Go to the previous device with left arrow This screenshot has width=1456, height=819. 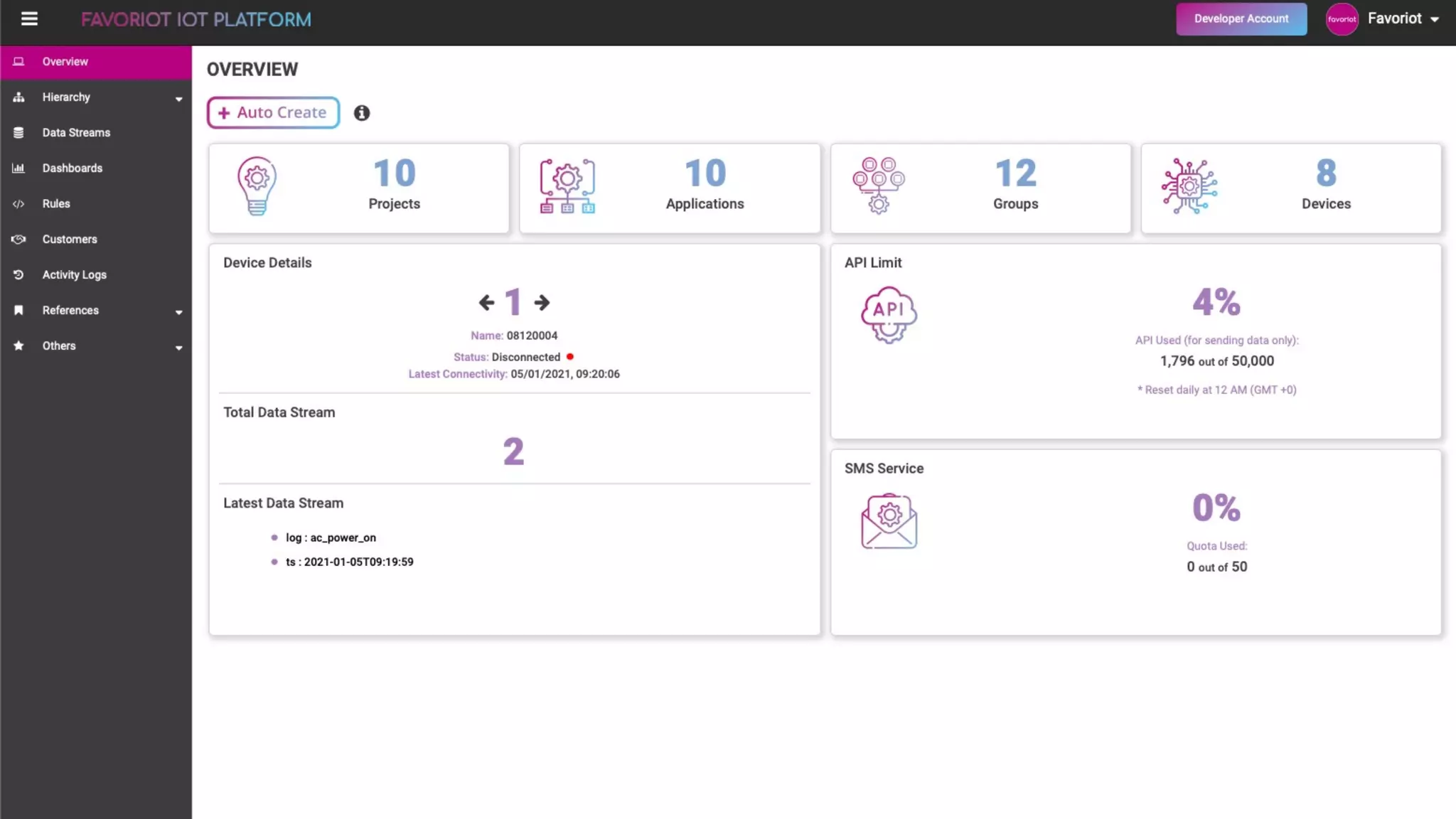pyautogui.click(x=486, y=303)
